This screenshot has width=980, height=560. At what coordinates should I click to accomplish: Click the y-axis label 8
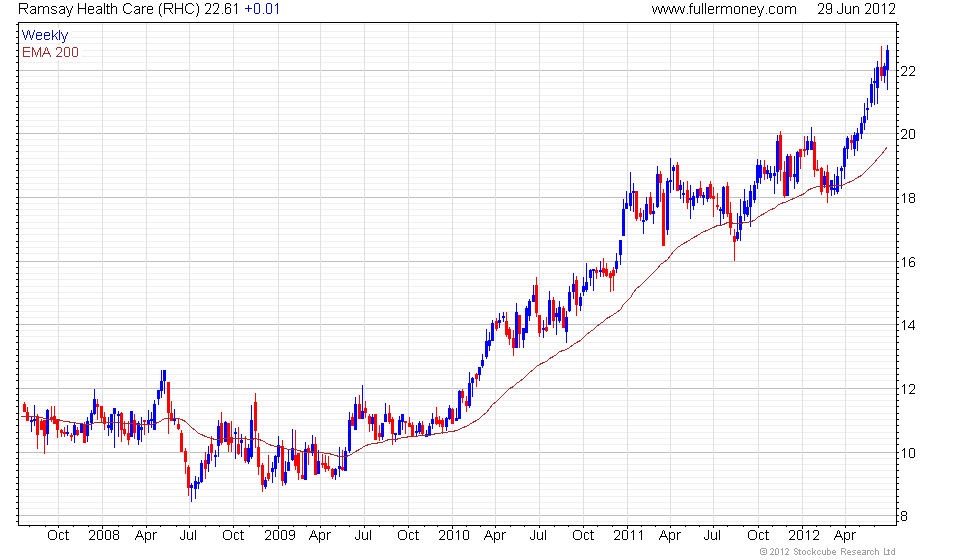click(904, 516)
